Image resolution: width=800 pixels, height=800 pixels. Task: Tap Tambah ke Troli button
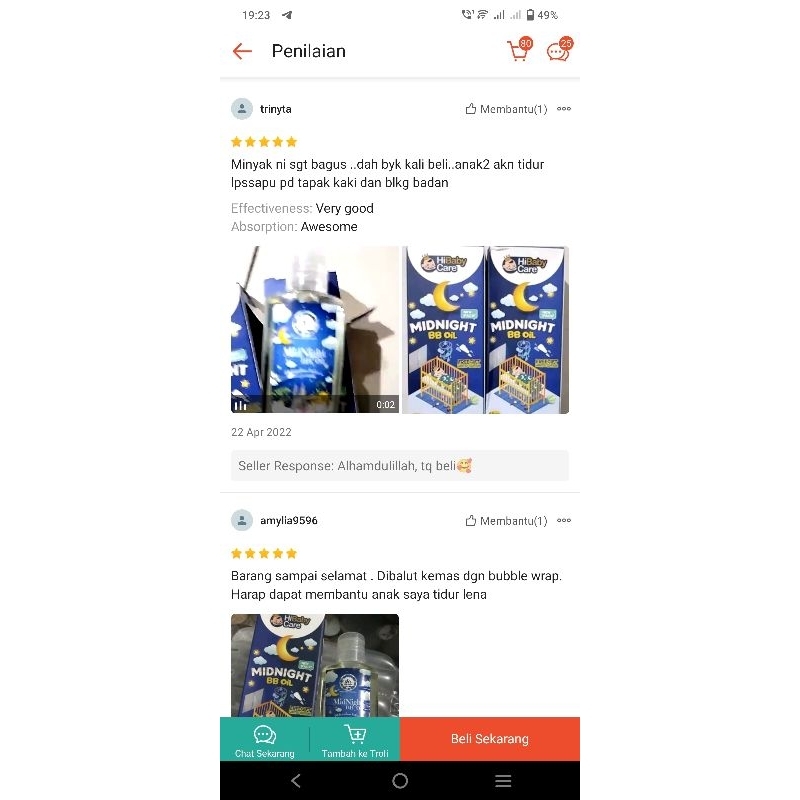355,739
